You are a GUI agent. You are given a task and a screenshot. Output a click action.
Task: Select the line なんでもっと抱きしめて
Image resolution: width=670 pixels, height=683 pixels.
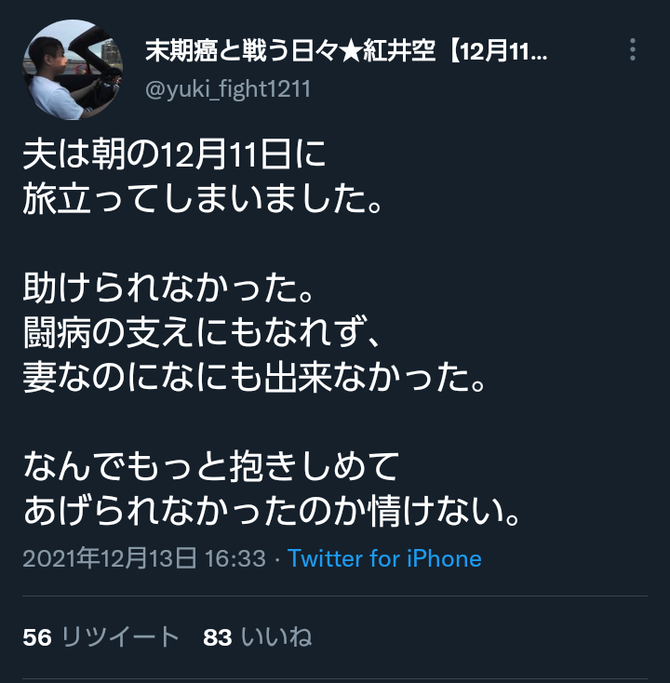[x=211, y=466]
